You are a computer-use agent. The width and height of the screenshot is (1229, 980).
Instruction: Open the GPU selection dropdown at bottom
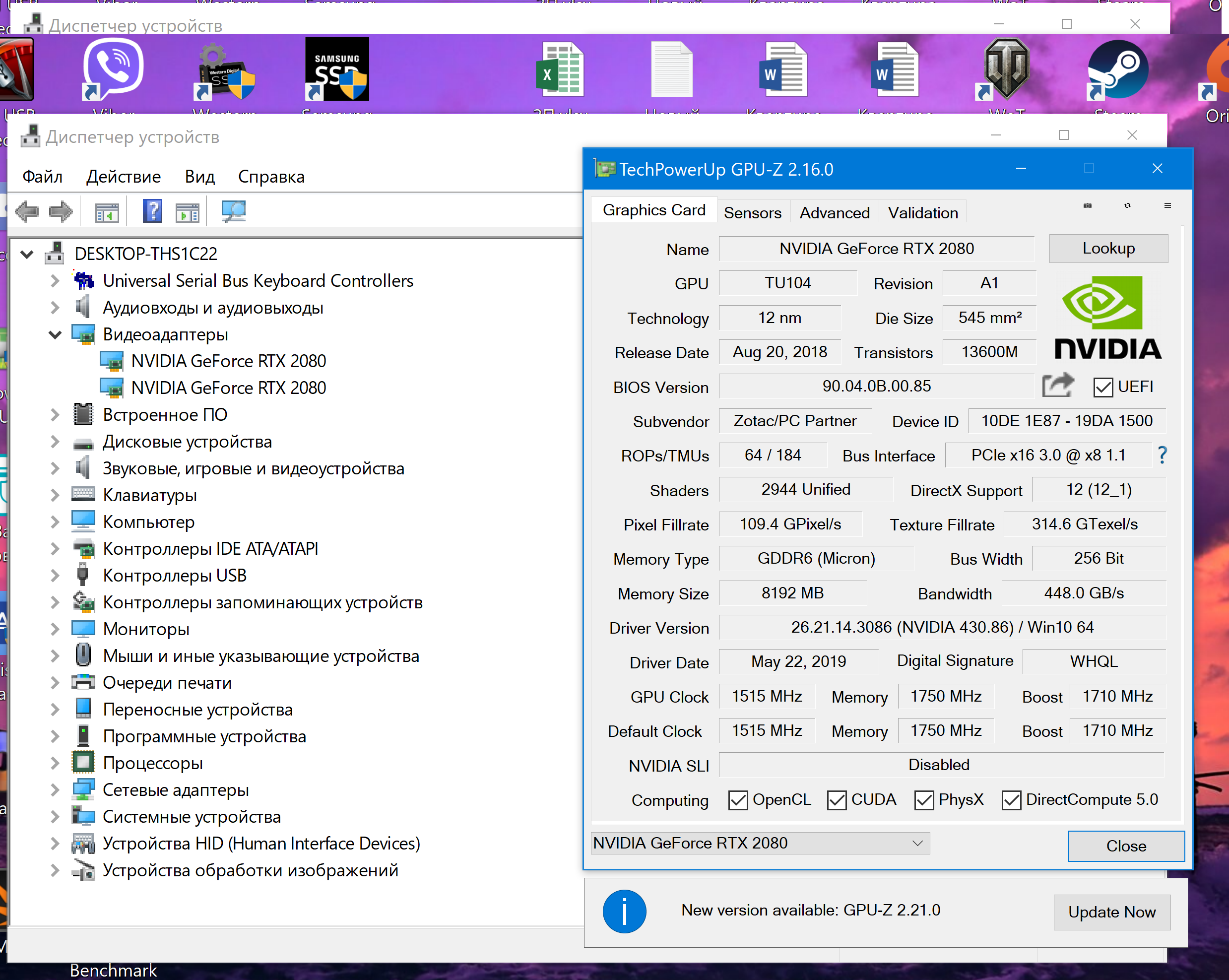pyautogui.click(x=760, y=843)
